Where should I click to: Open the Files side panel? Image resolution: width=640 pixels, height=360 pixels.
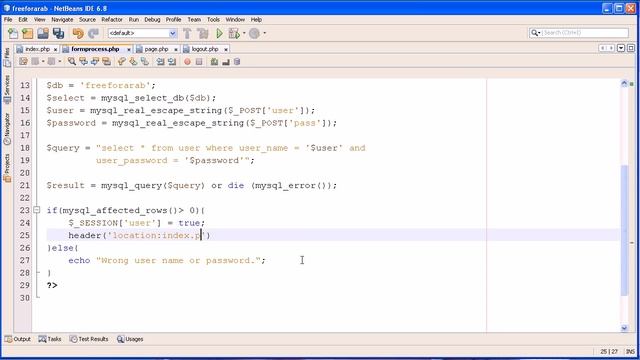[7, 58]
